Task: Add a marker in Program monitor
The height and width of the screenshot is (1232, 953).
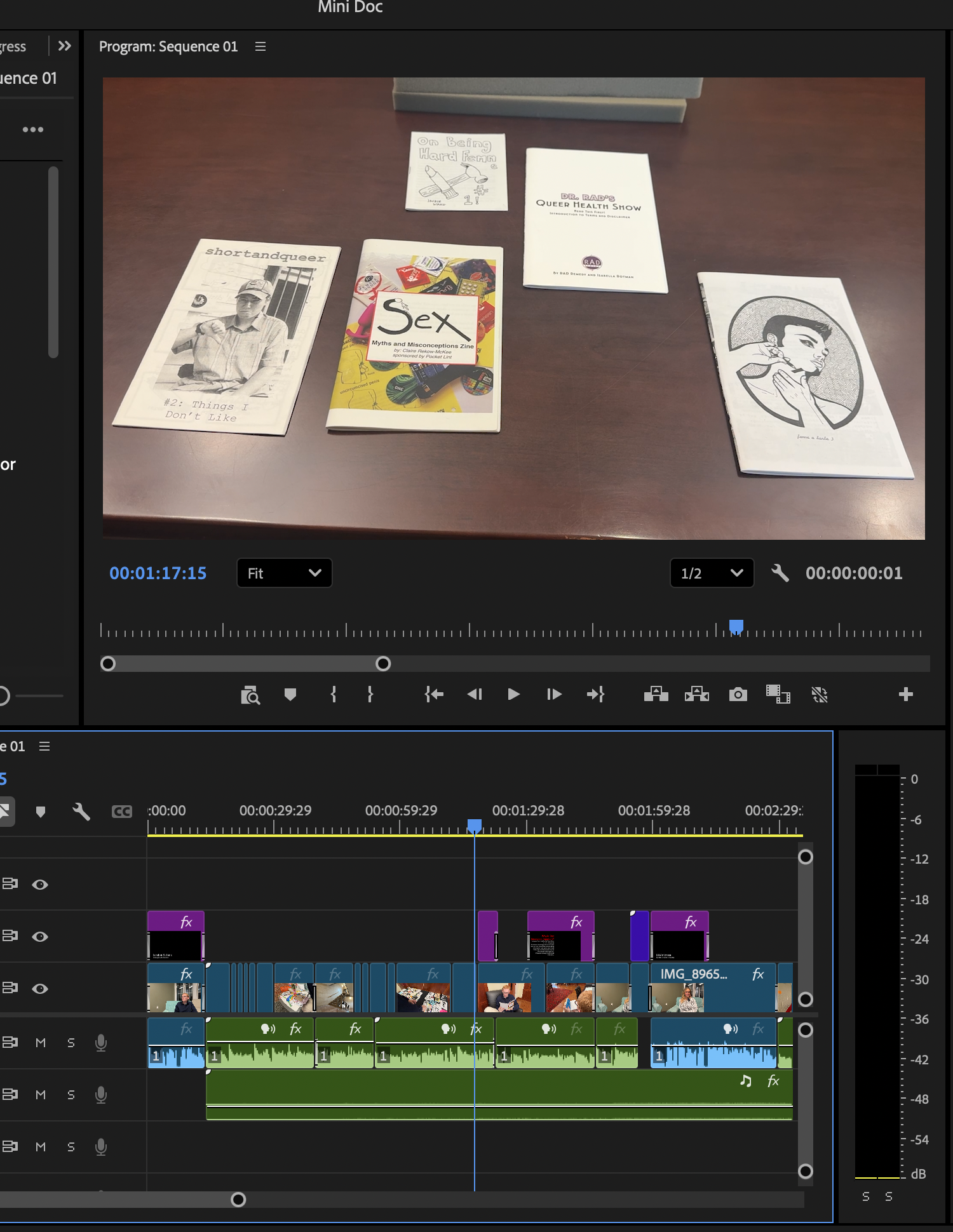Action: [x=290, y=695]
